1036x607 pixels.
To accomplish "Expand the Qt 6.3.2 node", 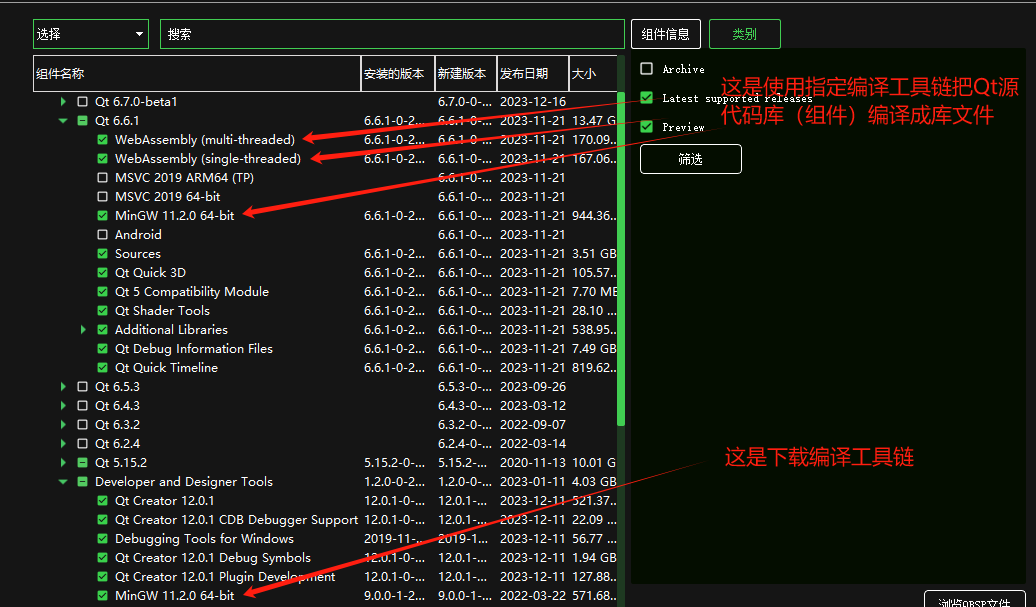I will click(63, 425).
